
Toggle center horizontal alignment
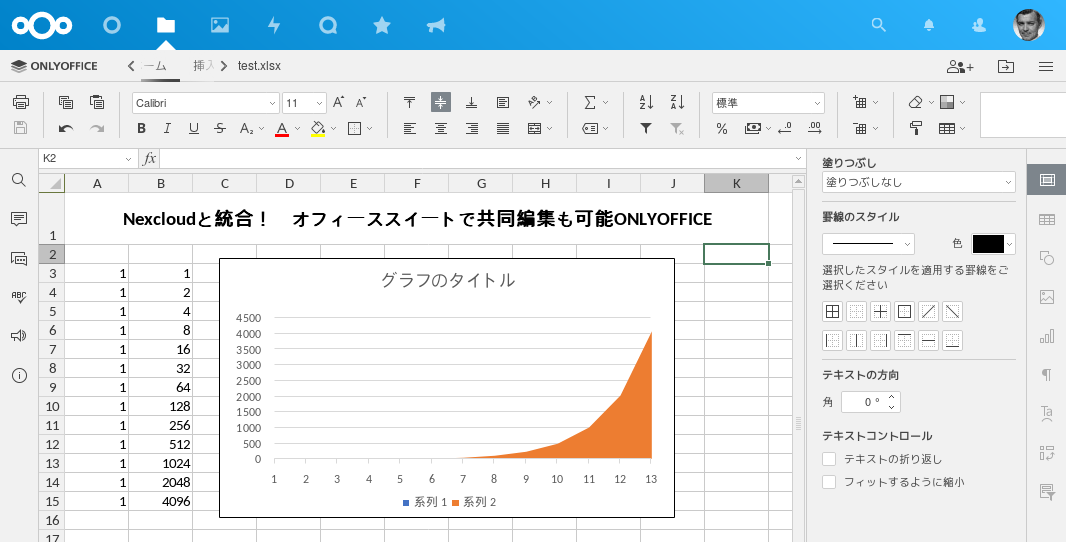[441, 128]
